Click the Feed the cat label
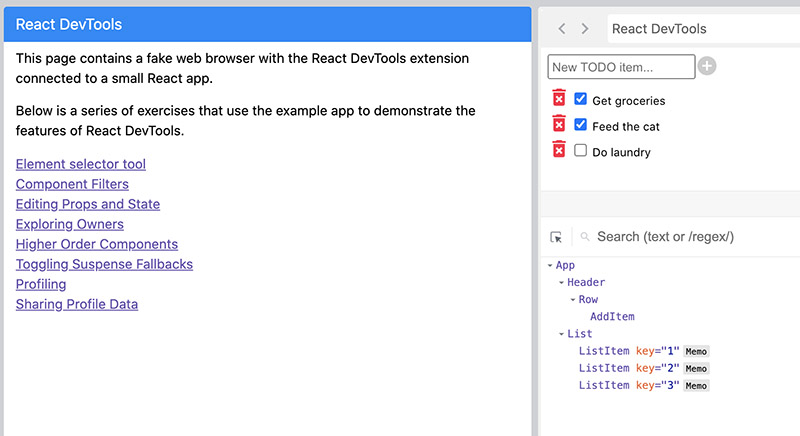 [x=626, y=126]
